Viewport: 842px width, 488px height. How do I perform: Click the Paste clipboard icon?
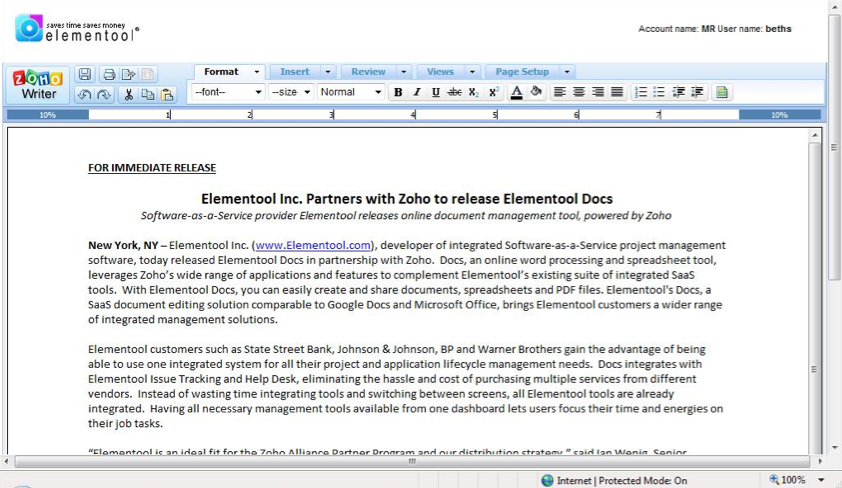tap(166, 94)
